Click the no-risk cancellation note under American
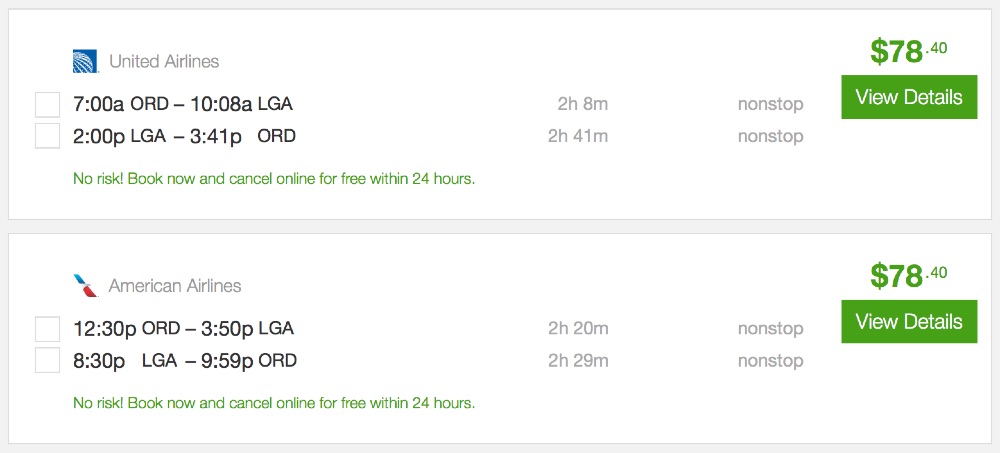Image resolution: width=1000 pixels, height=453 pixels. [274, 404]
